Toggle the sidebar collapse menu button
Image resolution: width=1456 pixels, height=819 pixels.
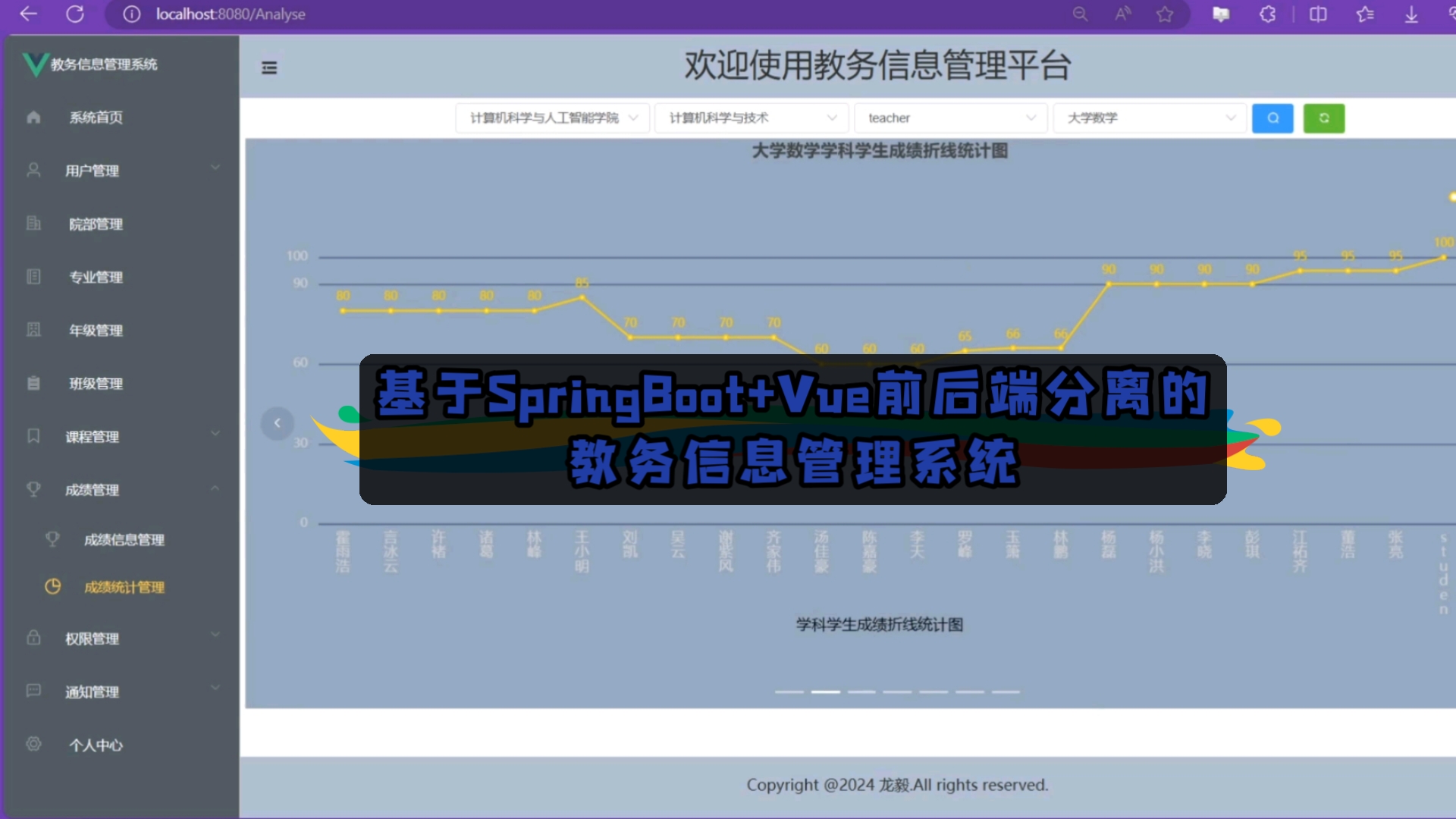pos(269,67)
